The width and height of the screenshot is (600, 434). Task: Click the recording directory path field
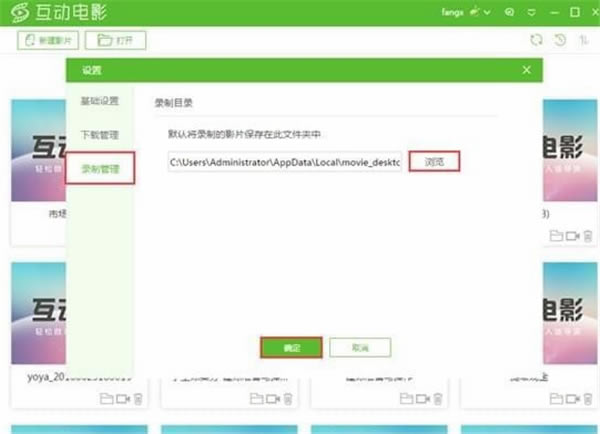pyautogui.click(x=285, y=162)
